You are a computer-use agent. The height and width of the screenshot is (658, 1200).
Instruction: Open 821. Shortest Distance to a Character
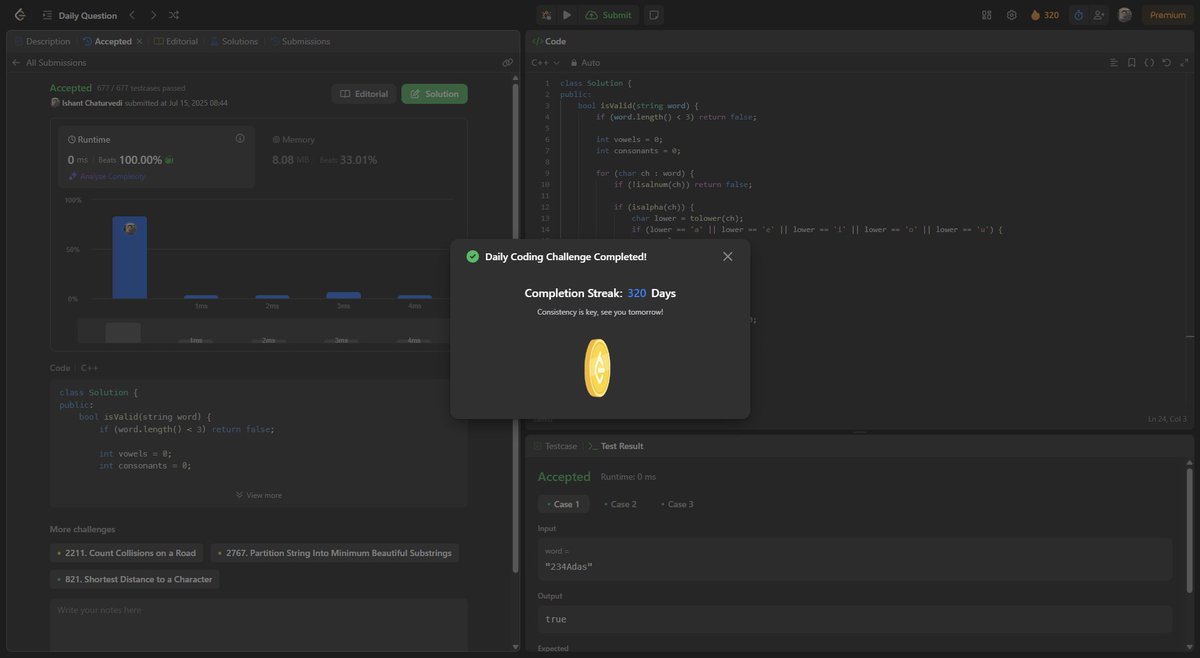134,579
